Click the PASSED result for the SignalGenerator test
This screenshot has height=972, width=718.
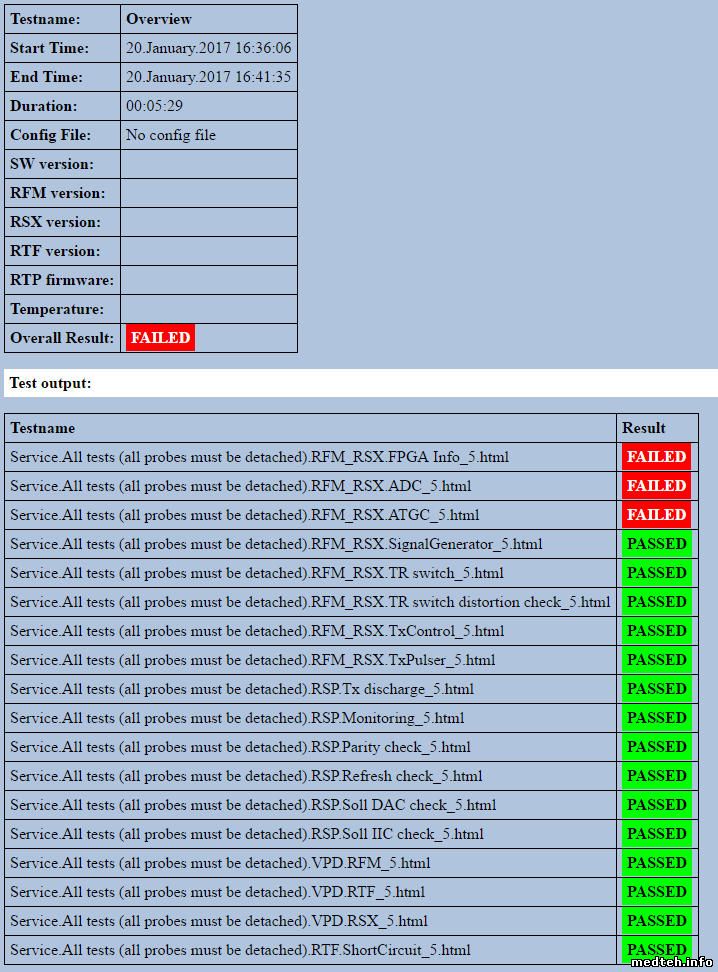(656, 544)
